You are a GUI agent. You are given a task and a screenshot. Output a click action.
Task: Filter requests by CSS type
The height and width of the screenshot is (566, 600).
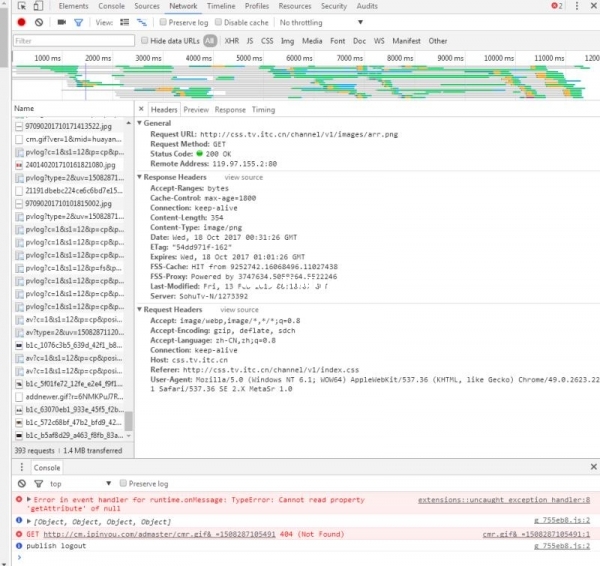point(267,41)
